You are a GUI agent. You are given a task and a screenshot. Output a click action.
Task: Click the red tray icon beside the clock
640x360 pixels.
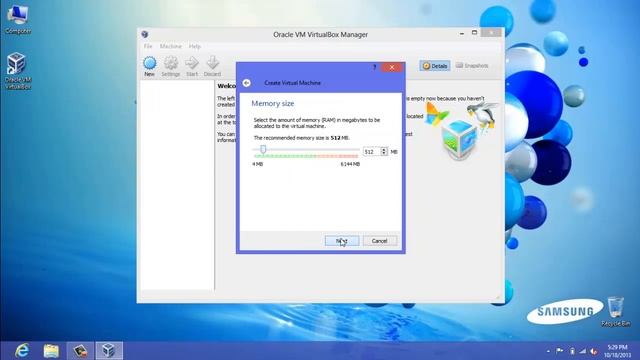pyautogui.click(x=594, y=351)
